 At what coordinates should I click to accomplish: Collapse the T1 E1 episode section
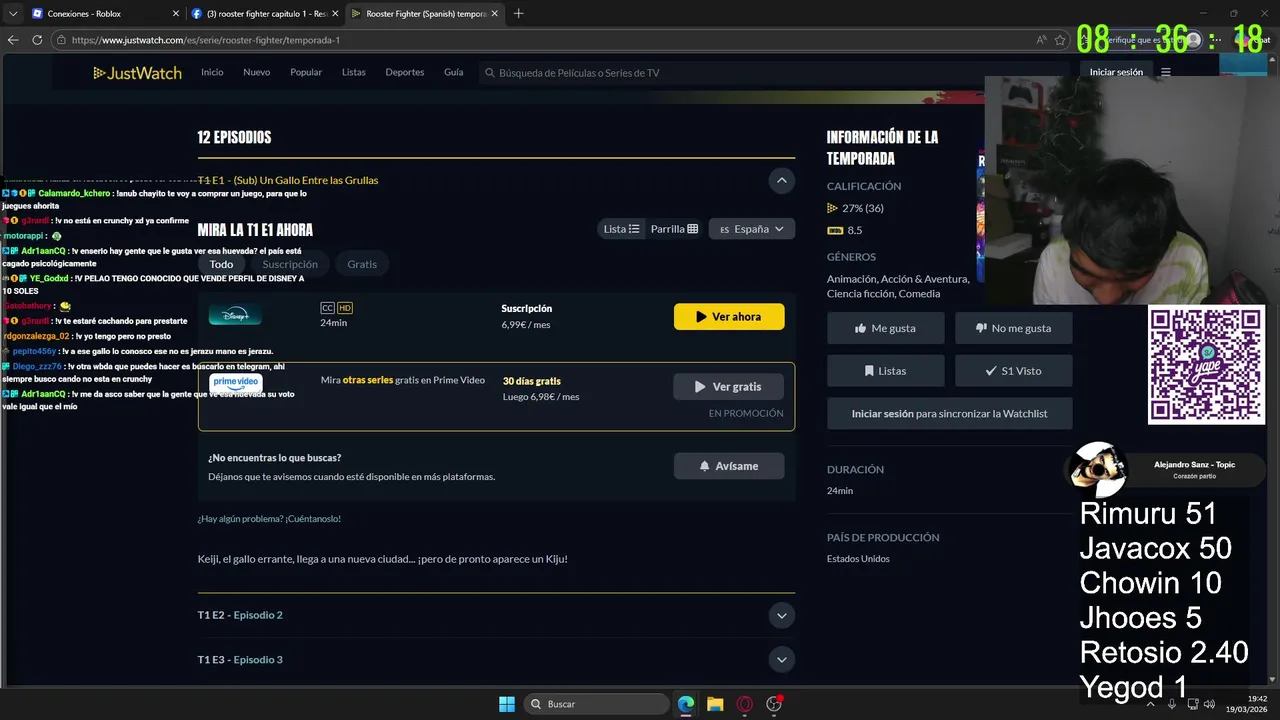[x=782, y=180]
